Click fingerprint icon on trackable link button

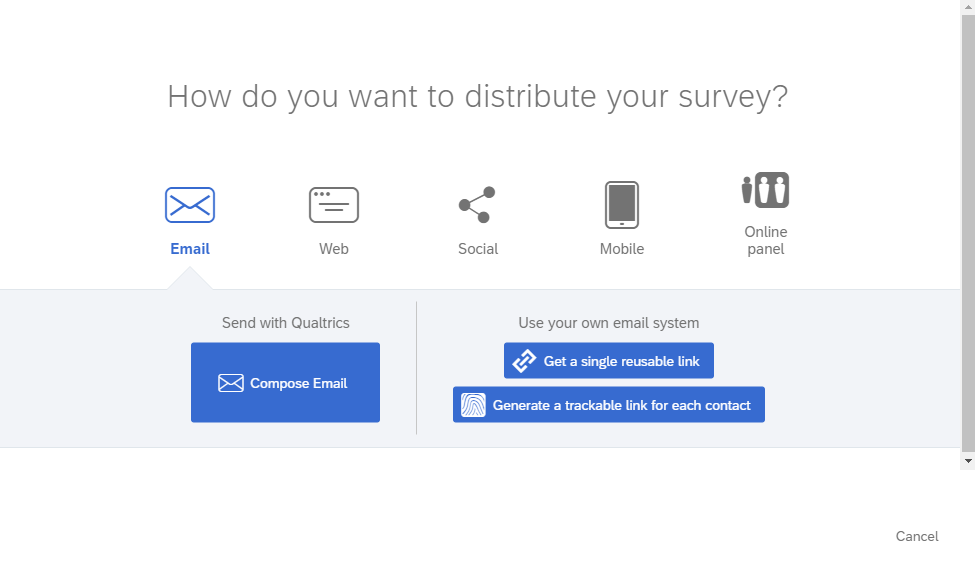(x=473, y=405)
